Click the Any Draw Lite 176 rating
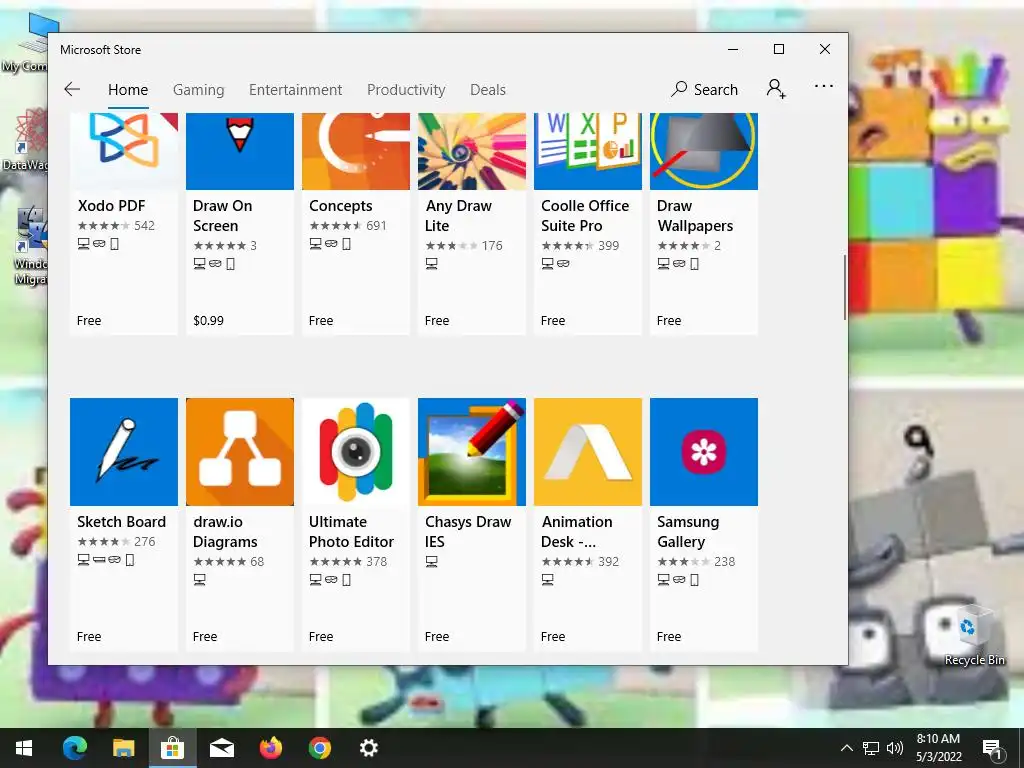The height and width of the screenshot is (768, 1024). pyautogui.click(x=464, y=246)
